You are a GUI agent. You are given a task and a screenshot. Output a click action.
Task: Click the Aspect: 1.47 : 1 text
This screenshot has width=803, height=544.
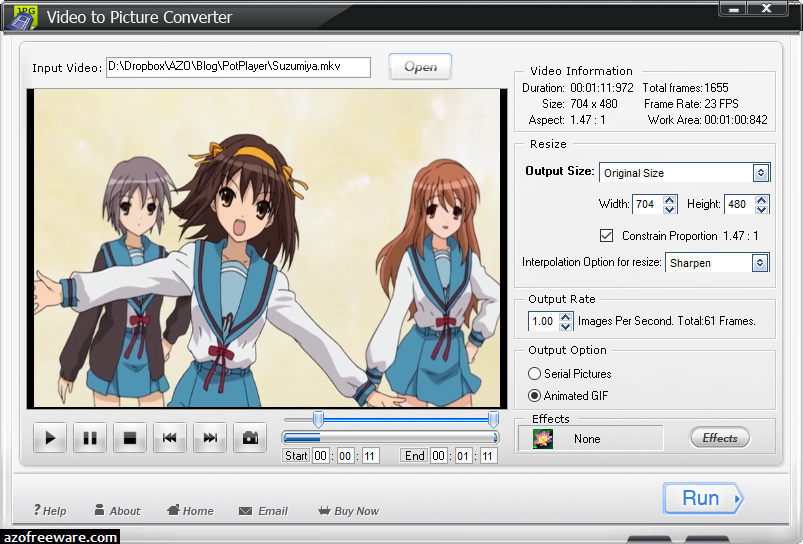pos(567,120)
